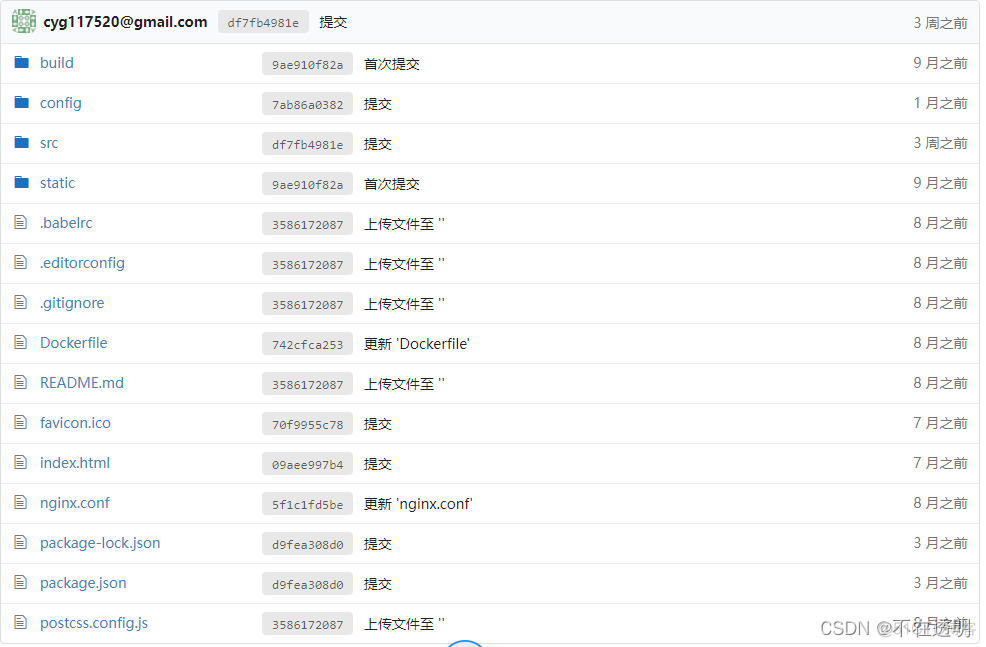Viewport: 986px width, 647px height.
Task: Click the file icon beside Dockerfile
Action: pyautogui.click(x=21, y=342)
